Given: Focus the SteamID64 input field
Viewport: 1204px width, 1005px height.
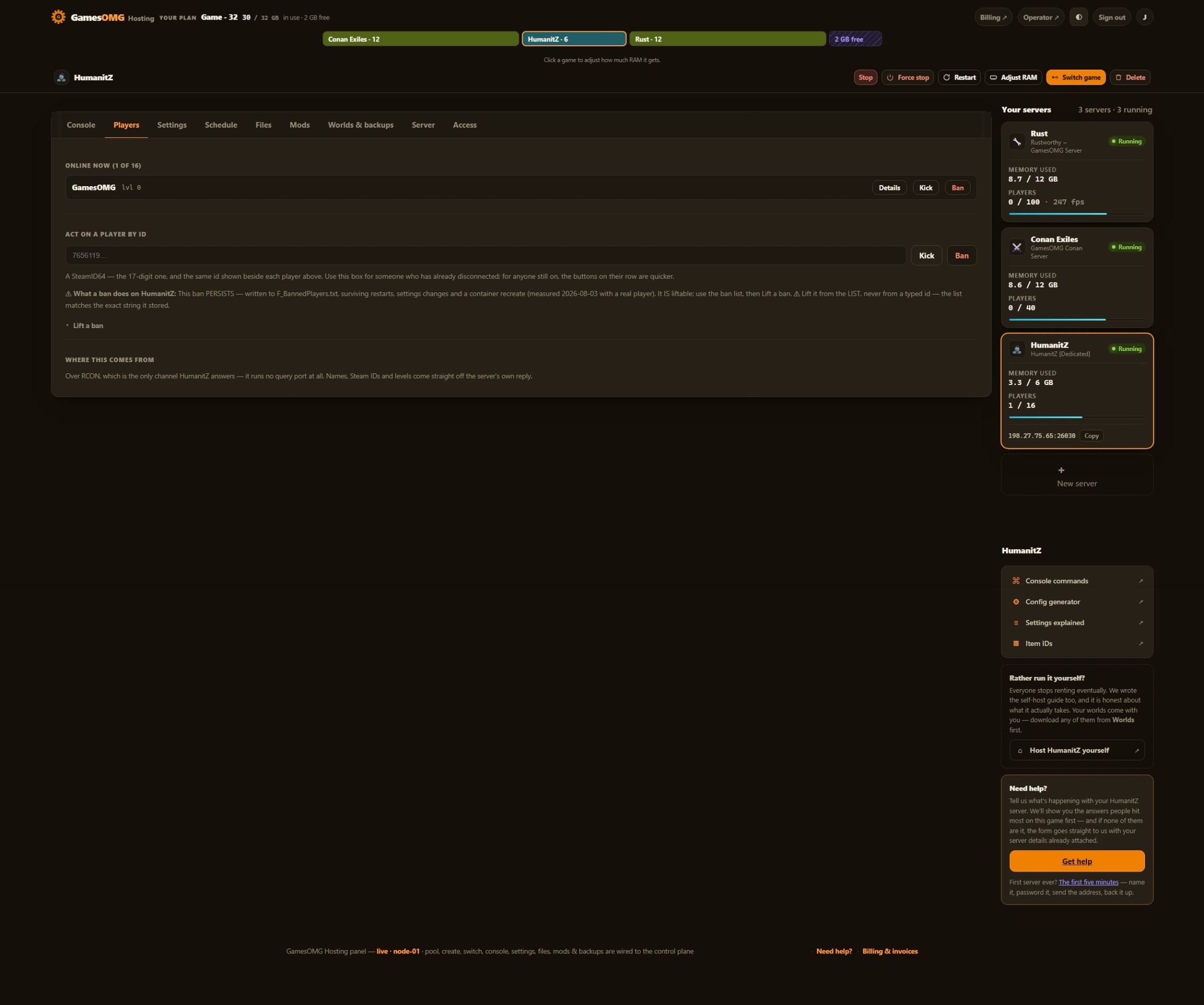Looking at the screenshot, I should point(485,256).
